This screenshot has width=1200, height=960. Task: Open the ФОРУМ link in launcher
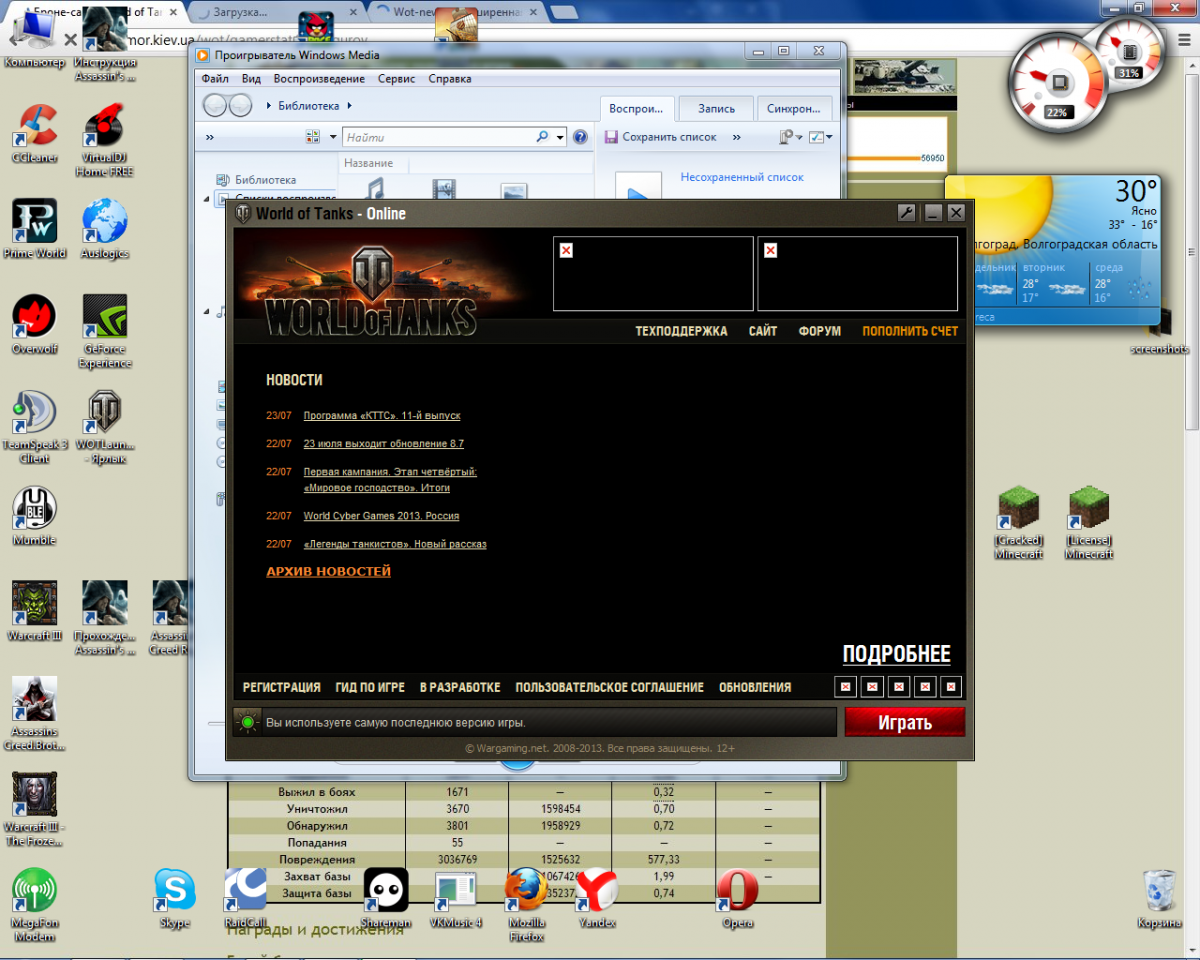tap(820, 331)
